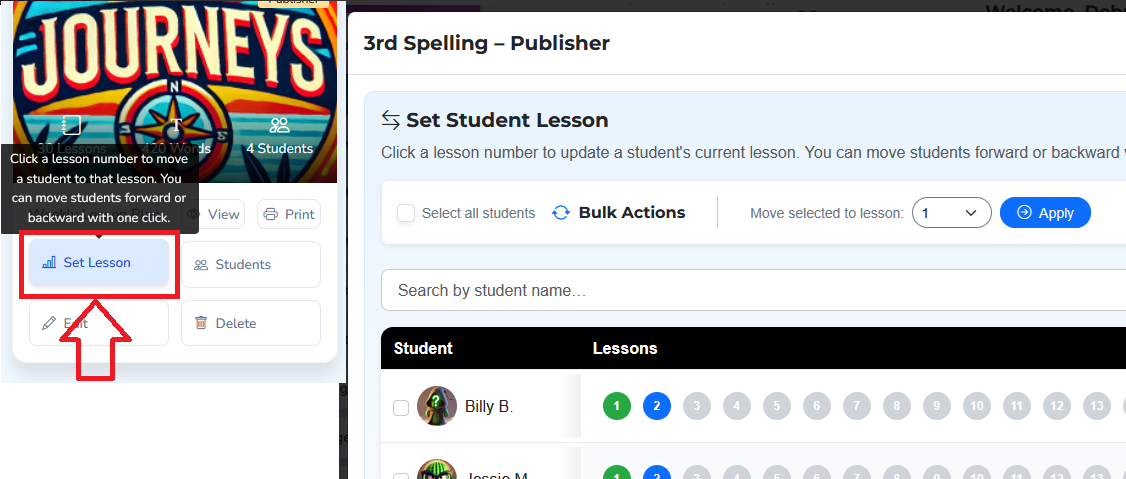Click the Bulk Actions label

pyautogui.click(x=632, y=213)
